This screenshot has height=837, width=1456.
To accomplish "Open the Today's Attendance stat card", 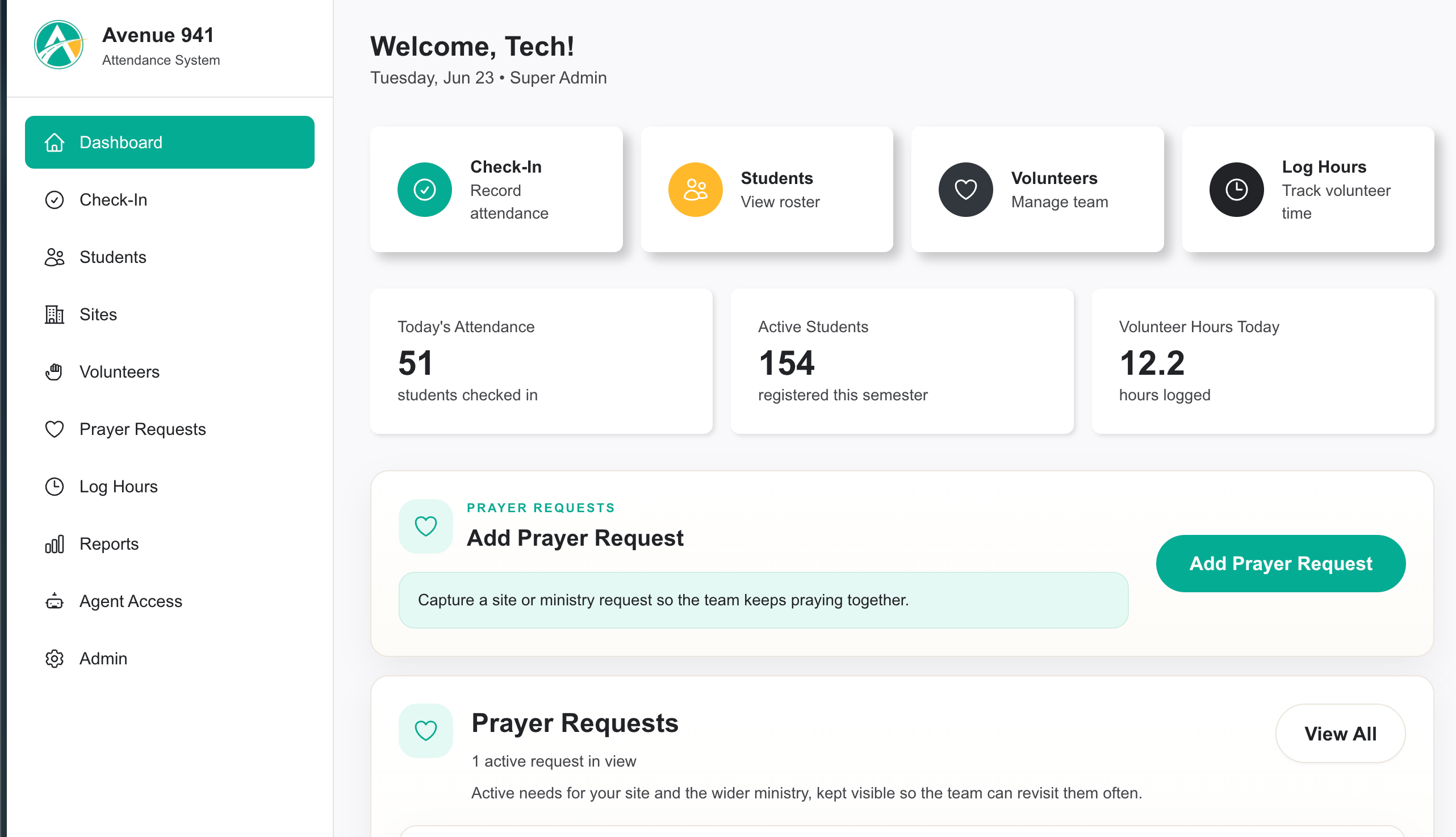I will click(542, 362).
